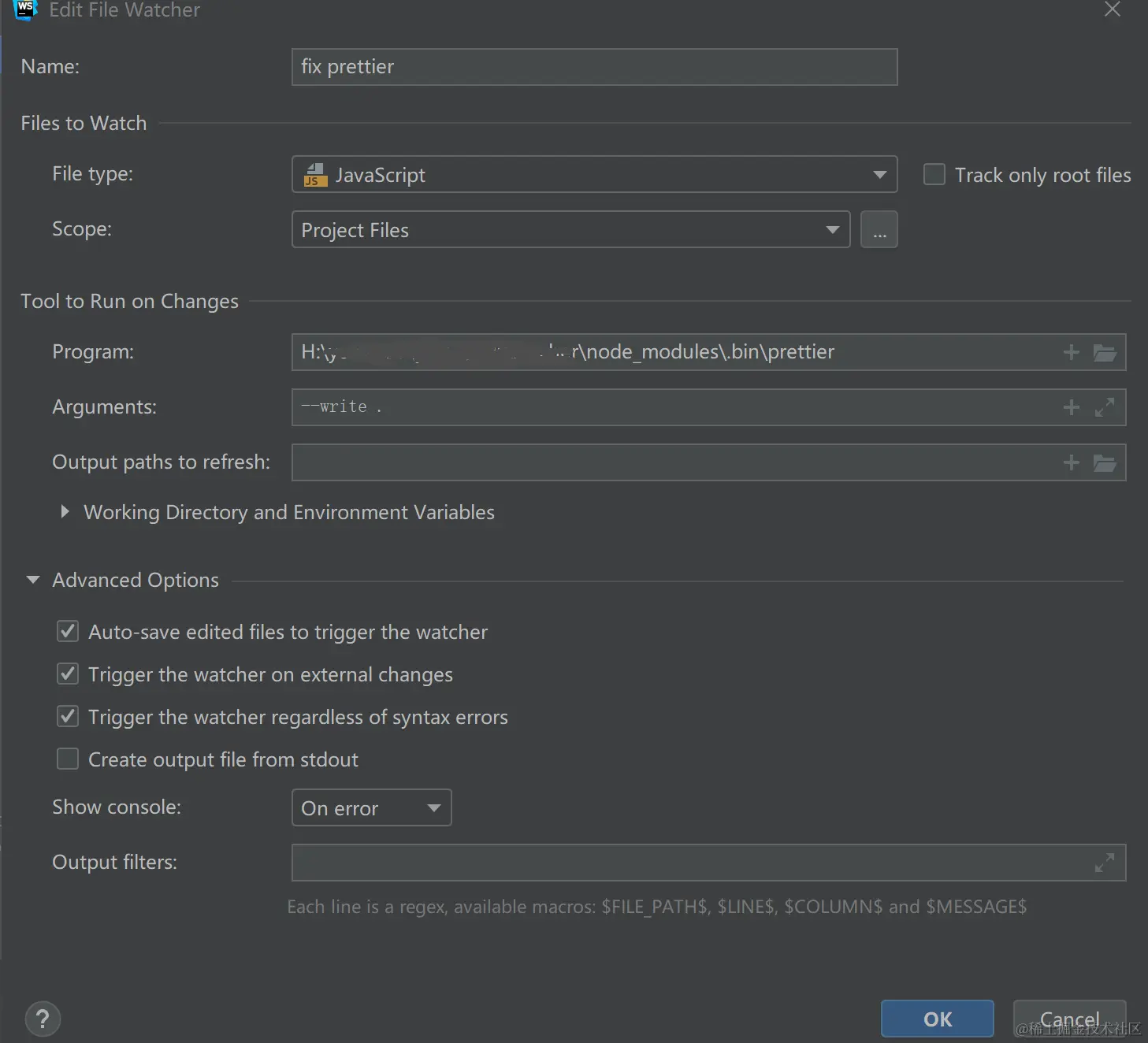Open the File type JavaScript dropdown
The width and height of the screenshot is (1148, 1043).
(x=594, y=174)
